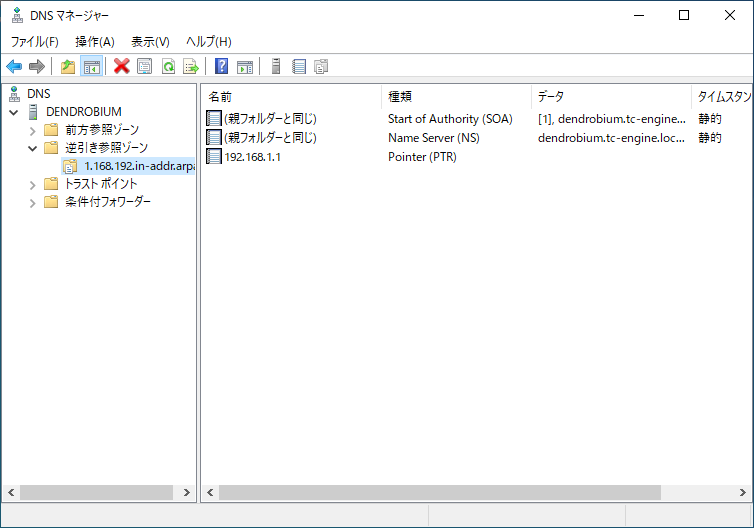754x528 pixels.
Task: Select the 1.168.192.in-addr.arpa zone
Action: click(x=139, y=166)
